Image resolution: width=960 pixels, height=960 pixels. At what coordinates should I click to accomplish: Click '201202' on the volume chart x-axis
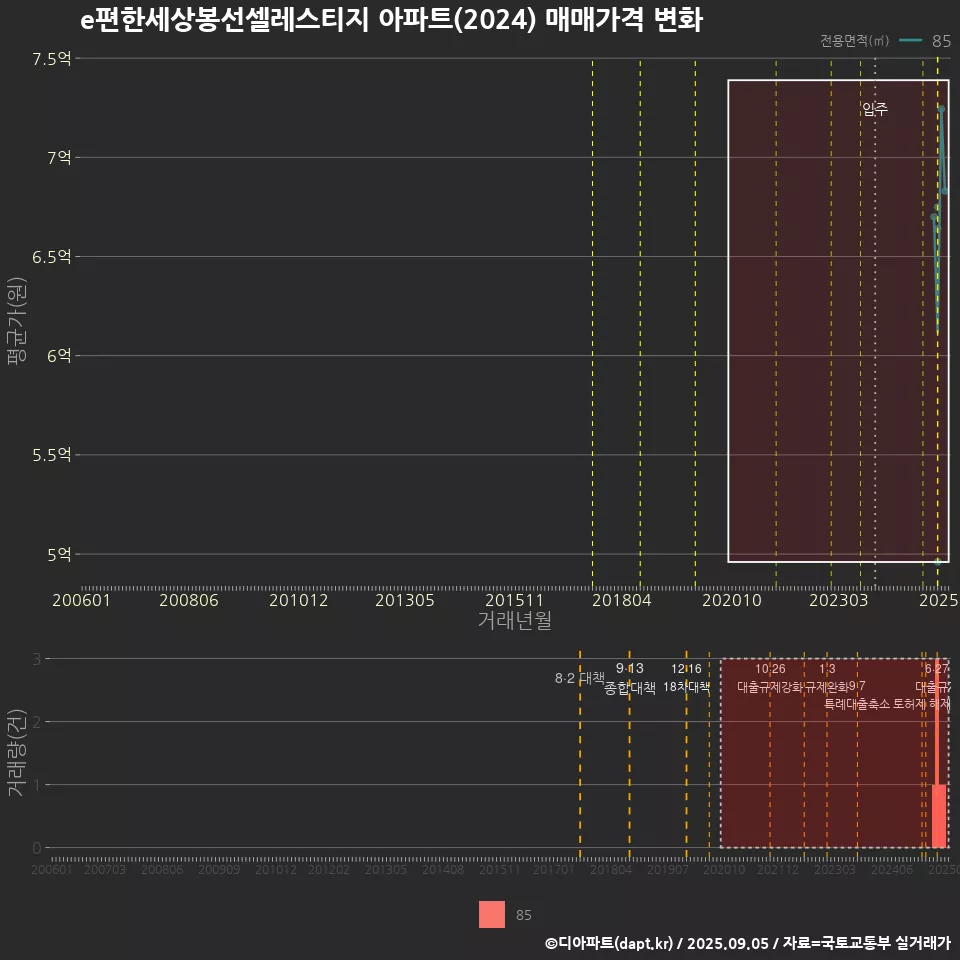click(x=329, y=869)
